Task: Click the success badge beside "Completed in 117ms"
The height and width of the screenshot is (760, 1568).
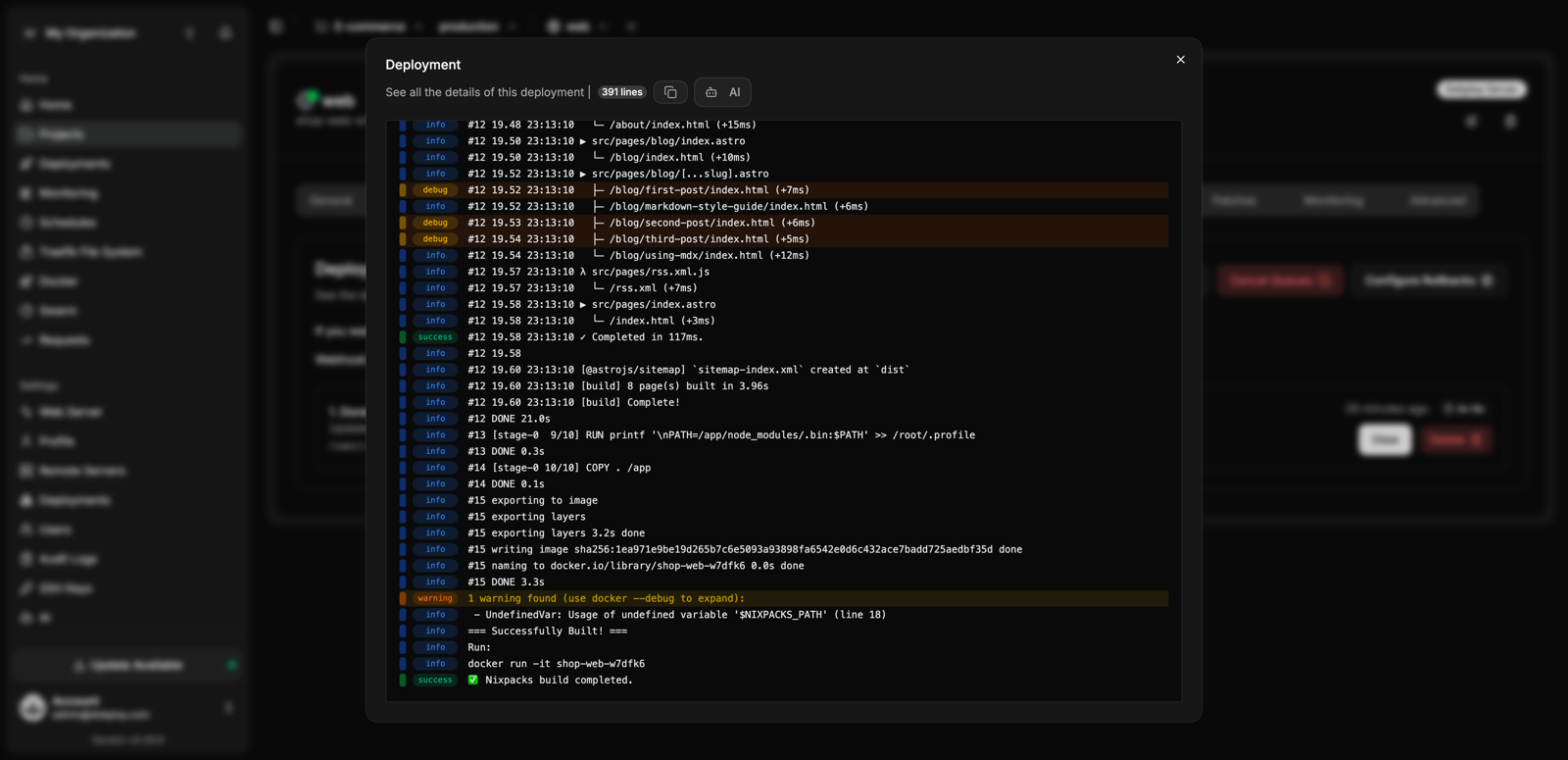Action: (435, 337)
